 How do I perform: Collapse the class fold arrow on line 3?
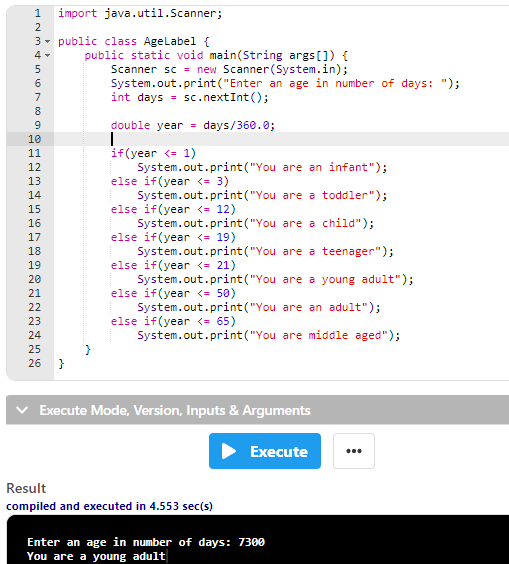[47, 42]
